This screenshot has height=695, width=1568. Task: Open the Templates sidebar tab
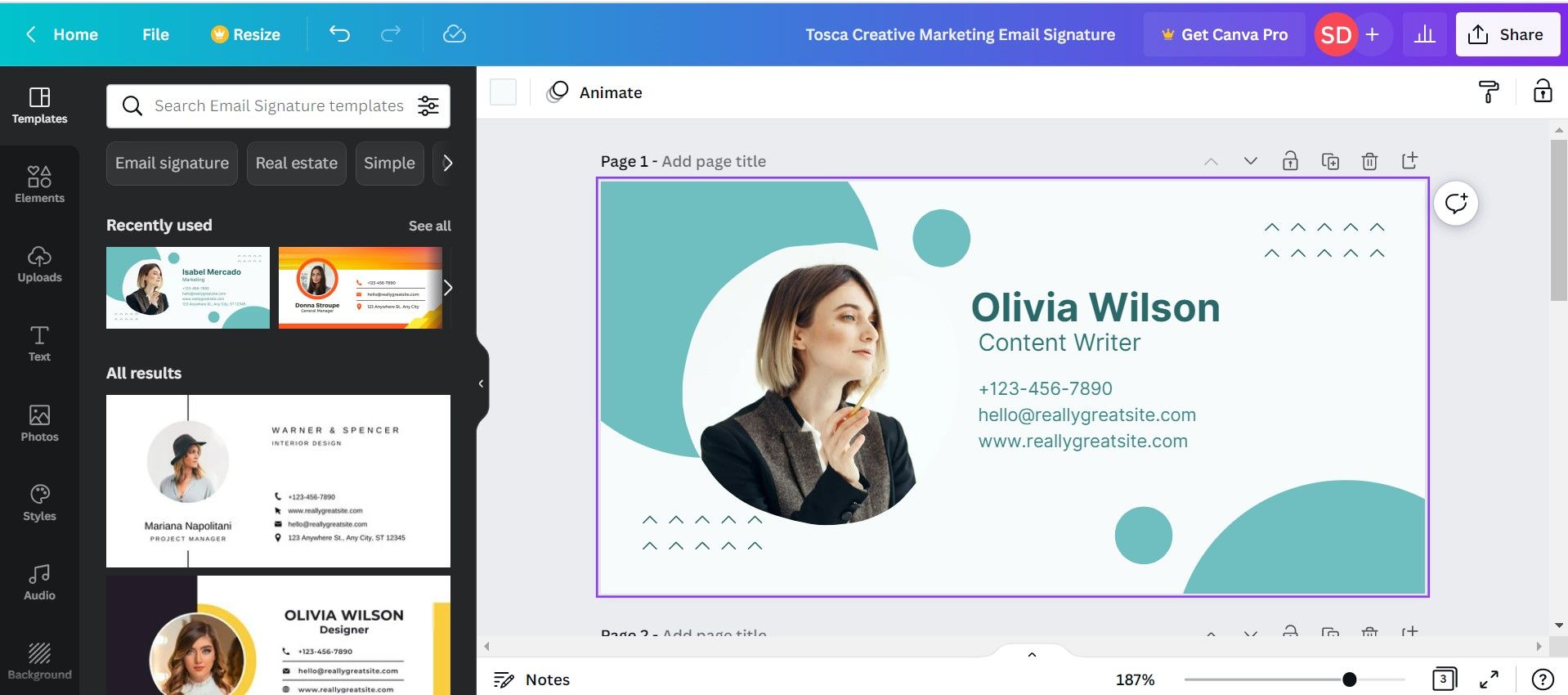coord(39,105)
